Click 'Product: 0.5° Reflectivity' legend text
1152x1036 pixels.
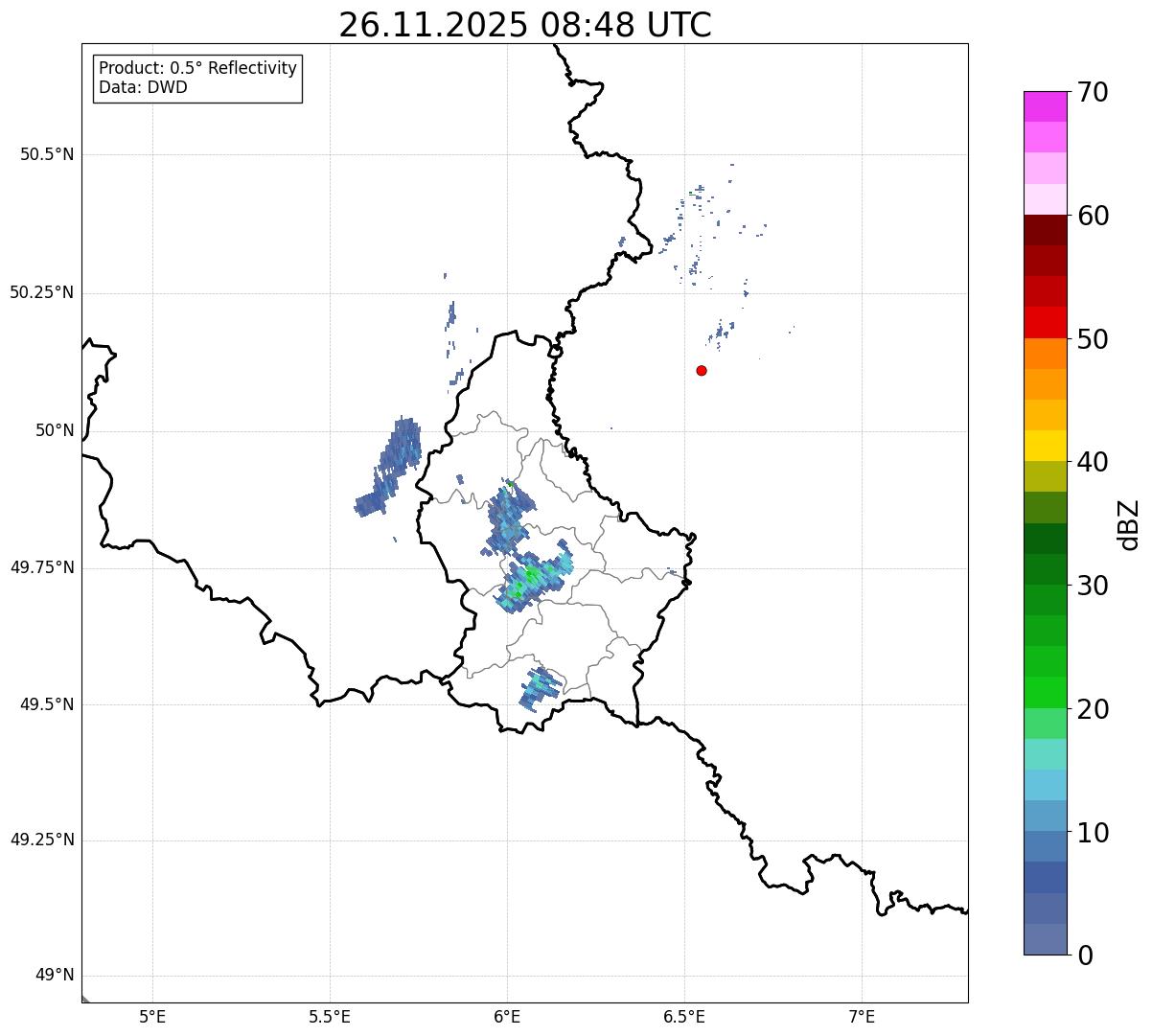tap(197, 69)
